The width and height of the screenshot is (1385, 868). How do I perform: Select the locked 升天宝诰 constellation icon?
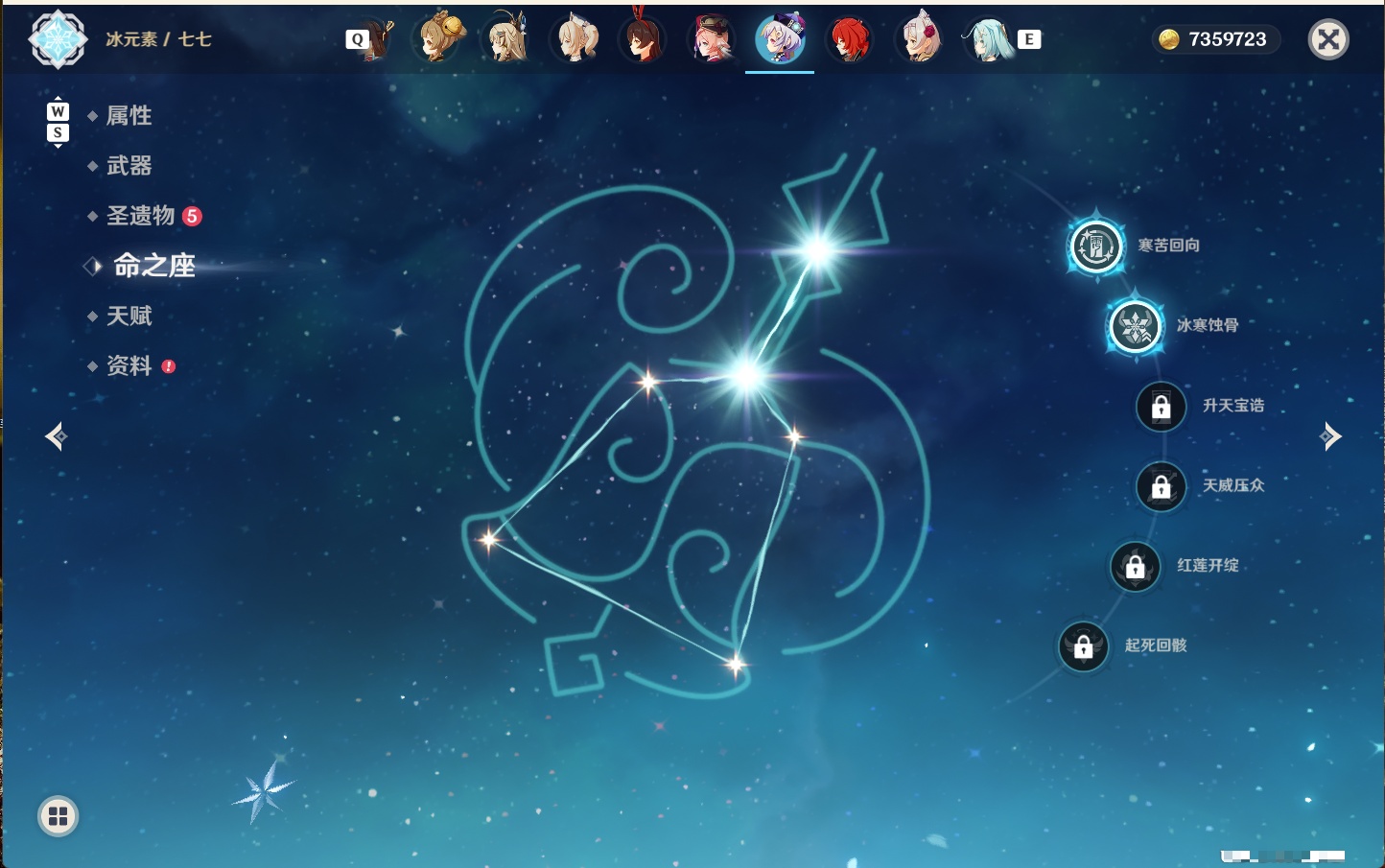(1161, 407)
